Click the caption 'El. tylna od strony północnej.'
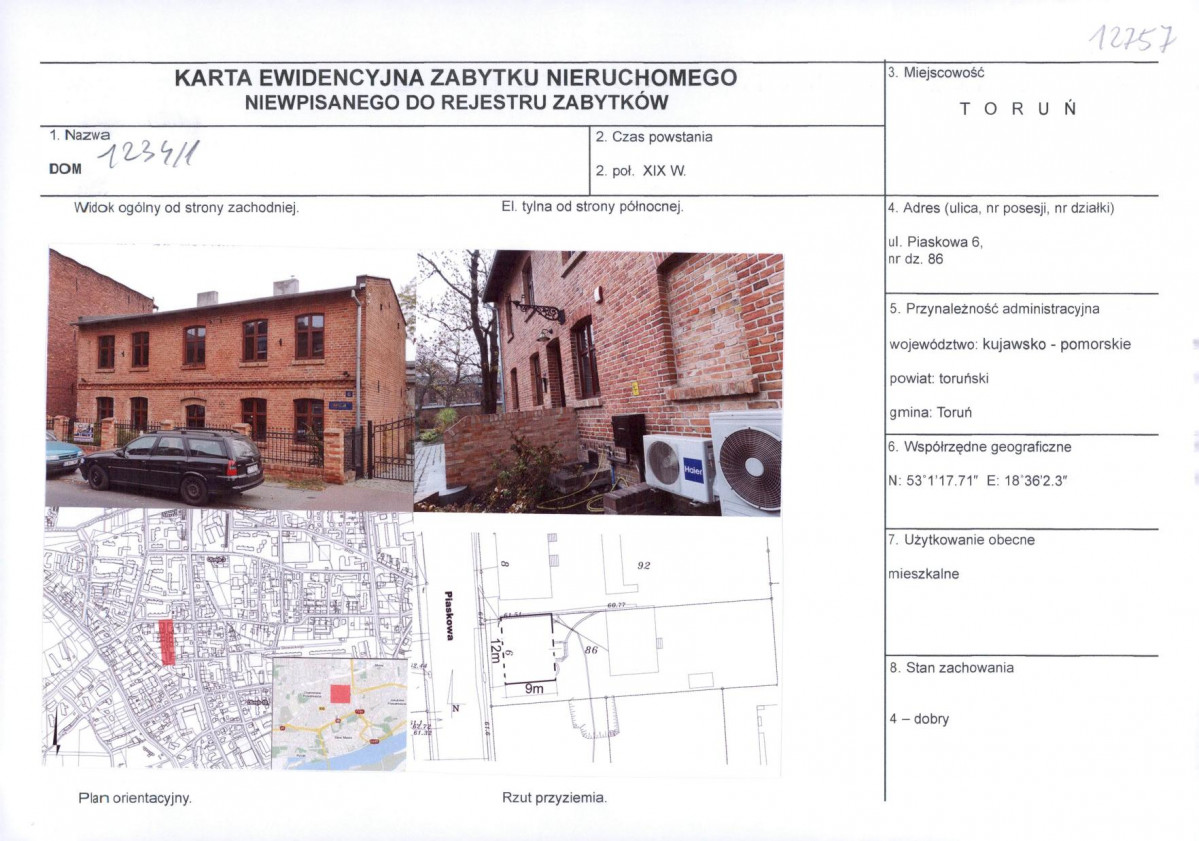 point(592,206)
